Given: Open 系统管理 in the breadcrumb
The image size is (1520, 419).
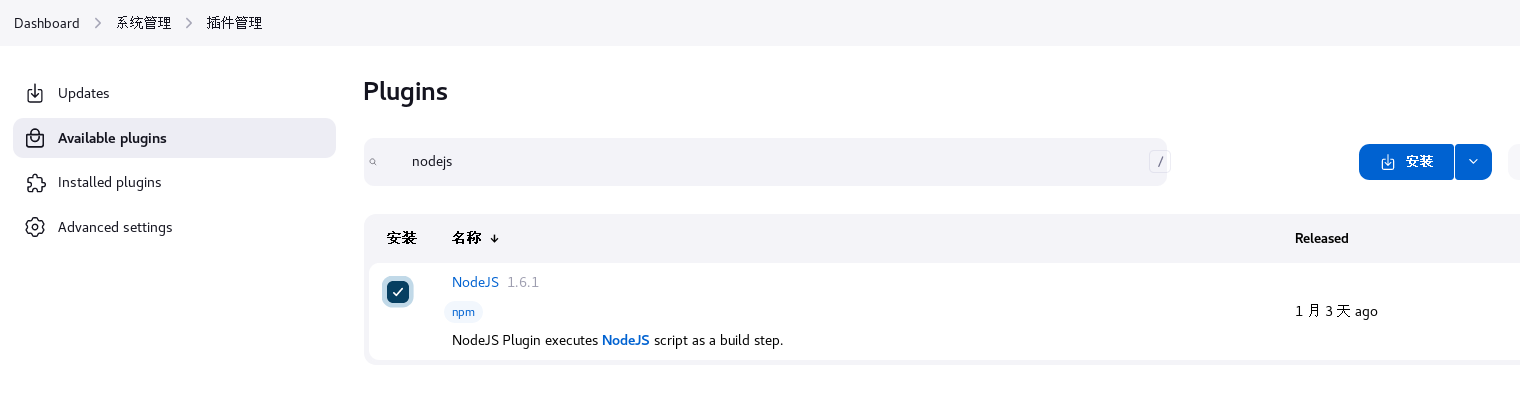Looking at the screenshot, I should 144,23.
